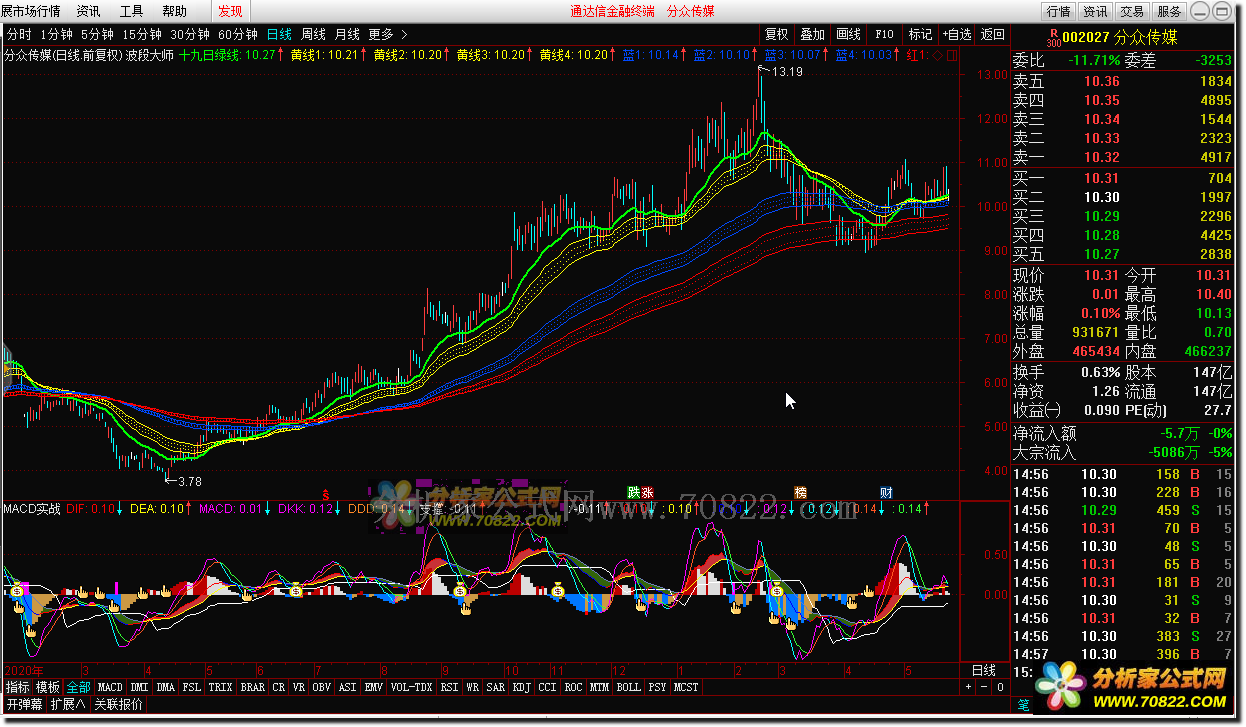Select the MCST indicator

pos(686,687)
